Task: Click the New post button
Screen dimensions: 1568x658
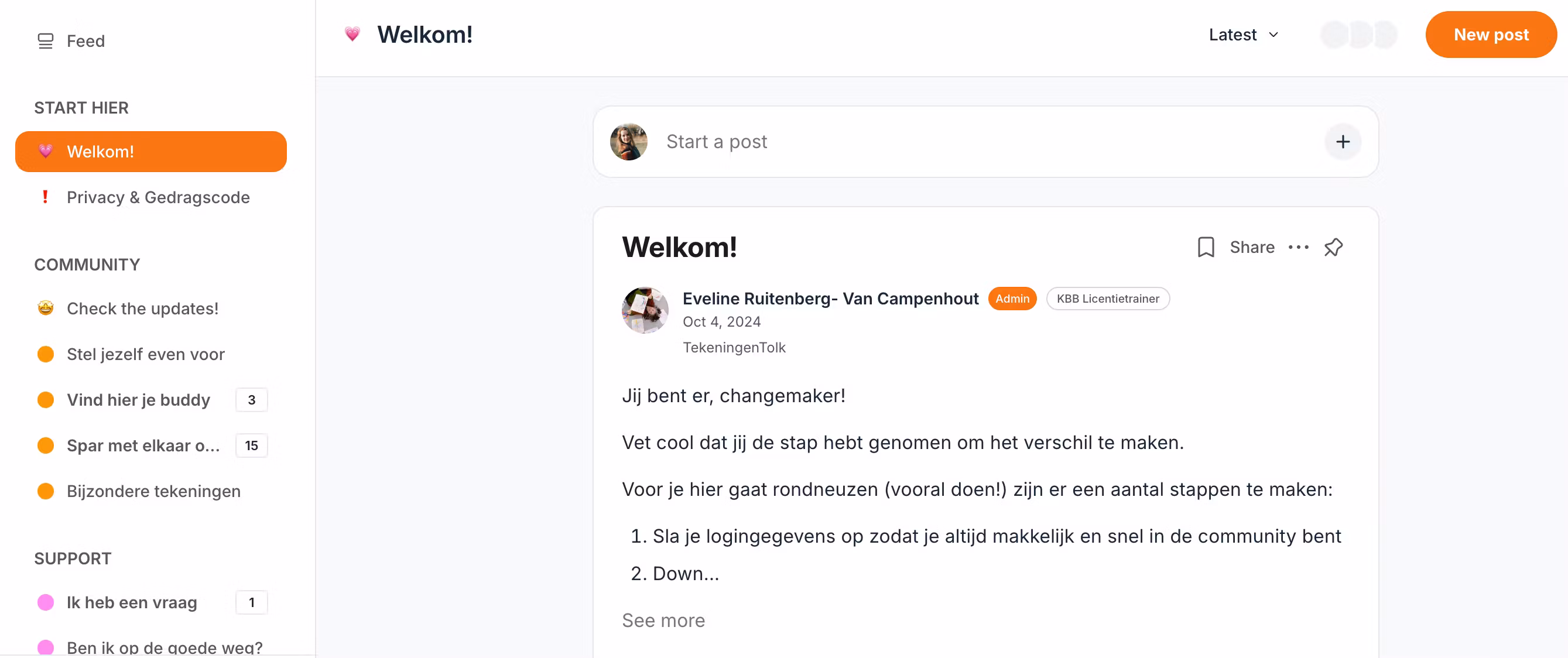Action: coord(1491,35)
